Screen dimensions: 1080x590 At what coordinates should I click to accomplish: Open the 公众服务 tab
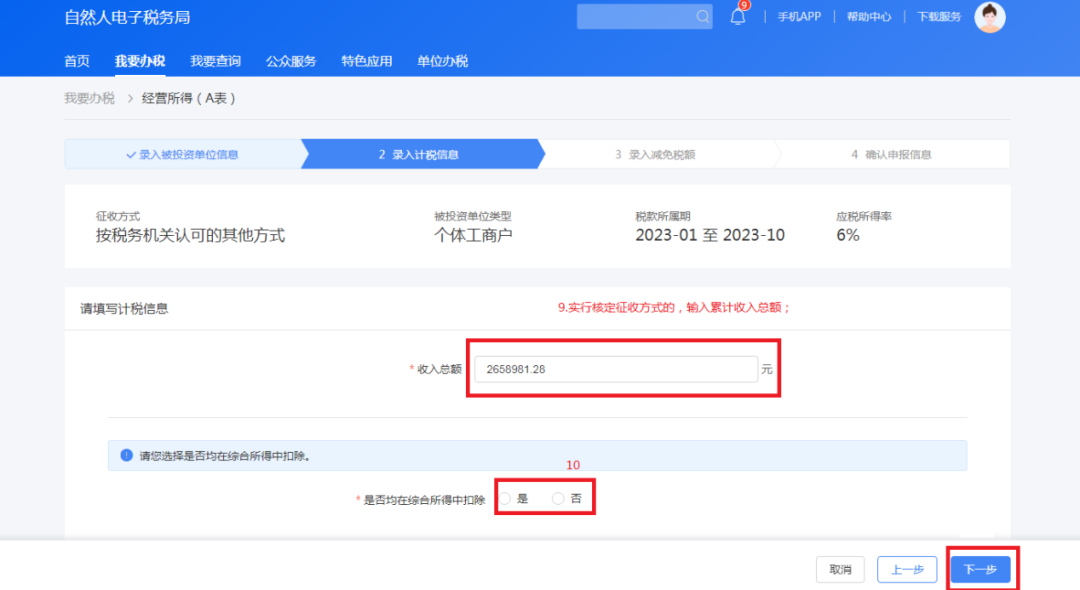[291, 61]
